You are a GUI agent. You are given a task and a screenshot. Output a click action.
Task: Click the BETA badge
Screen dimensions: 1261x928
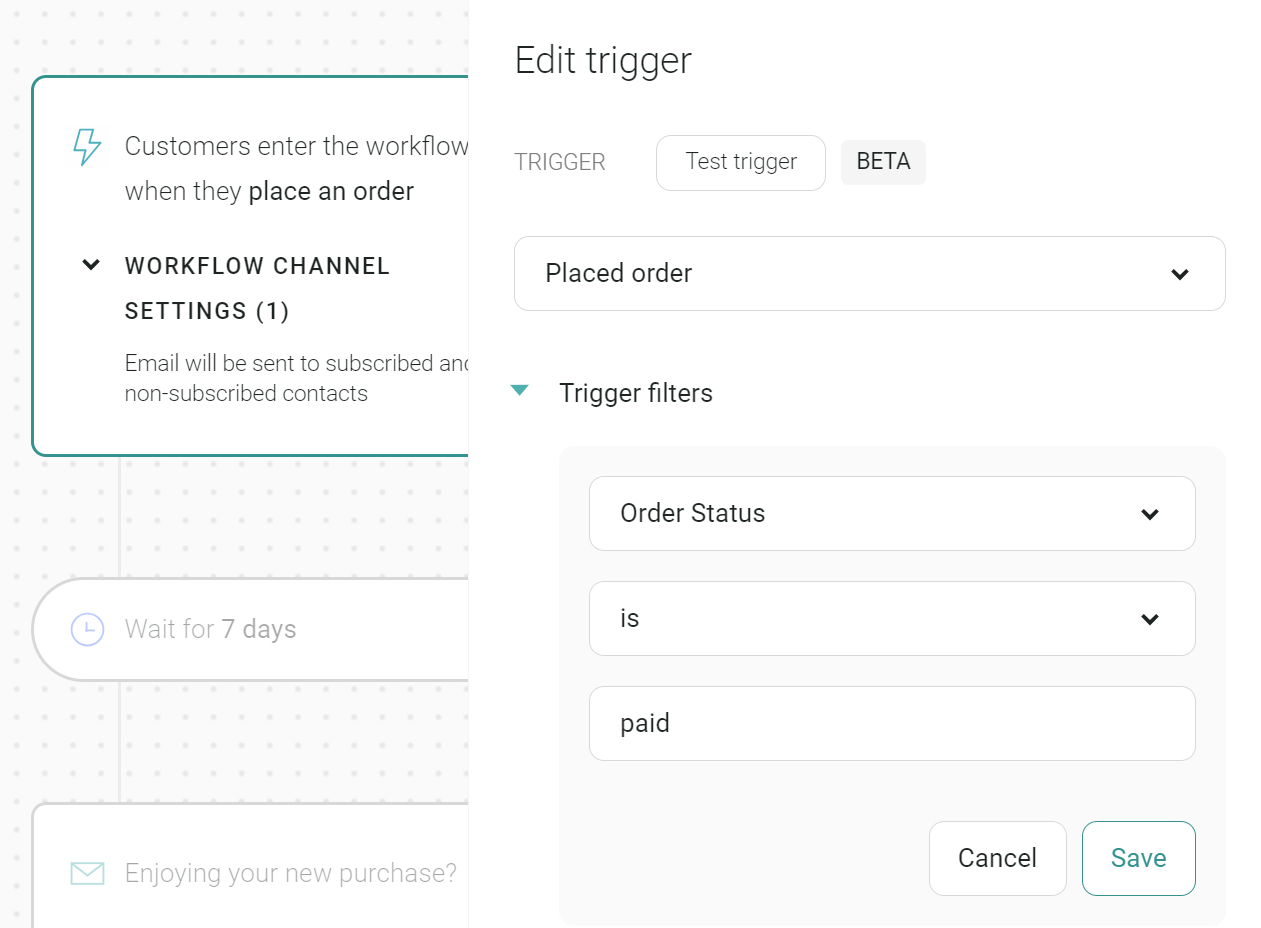click(x=883, y=161)
